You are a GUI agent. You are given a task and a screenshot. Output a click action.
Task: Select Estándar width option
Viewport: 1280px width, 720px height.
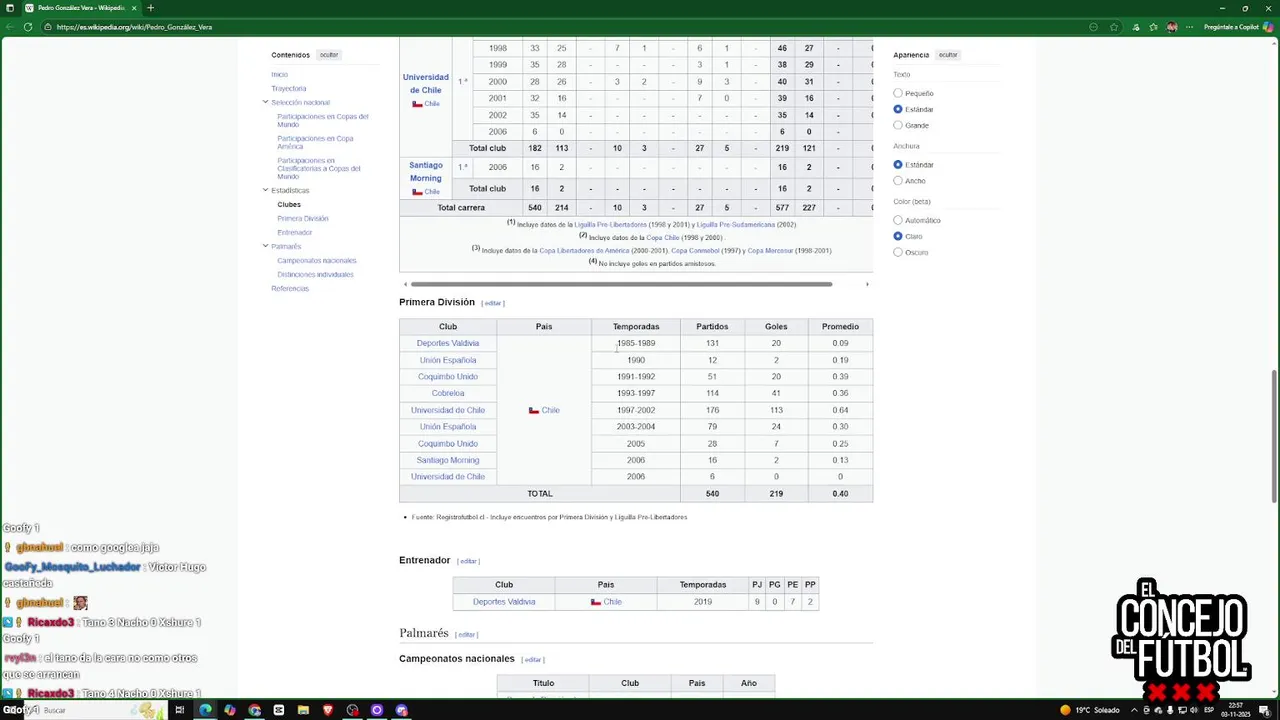point(898,164)
